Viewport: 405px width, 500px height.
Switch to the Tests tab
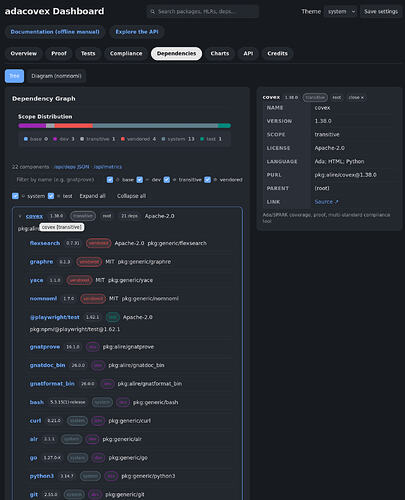click(88, 53)
